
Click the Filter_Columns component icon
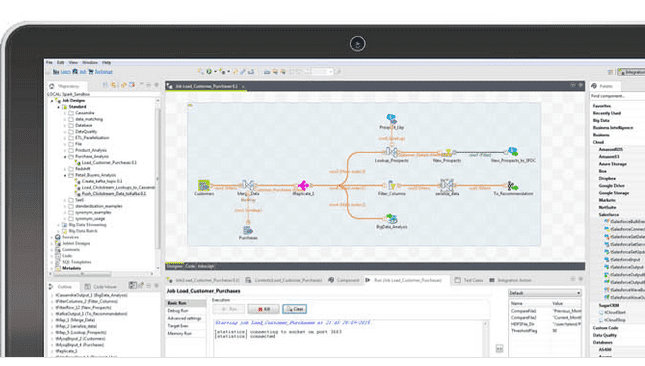pyautogui.click(x=391, y=185)
